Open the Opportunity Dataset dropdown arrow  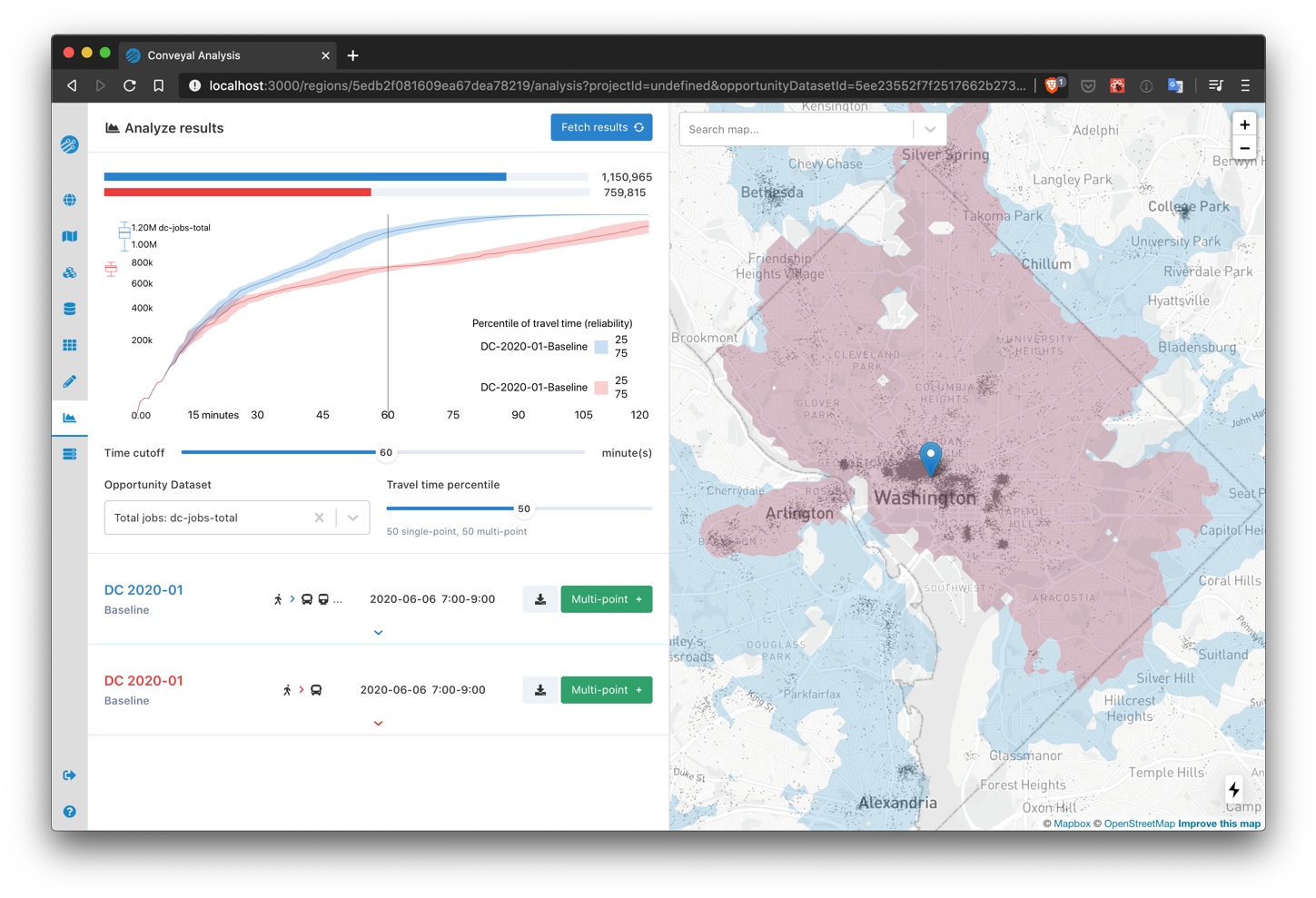pos(353,518)
